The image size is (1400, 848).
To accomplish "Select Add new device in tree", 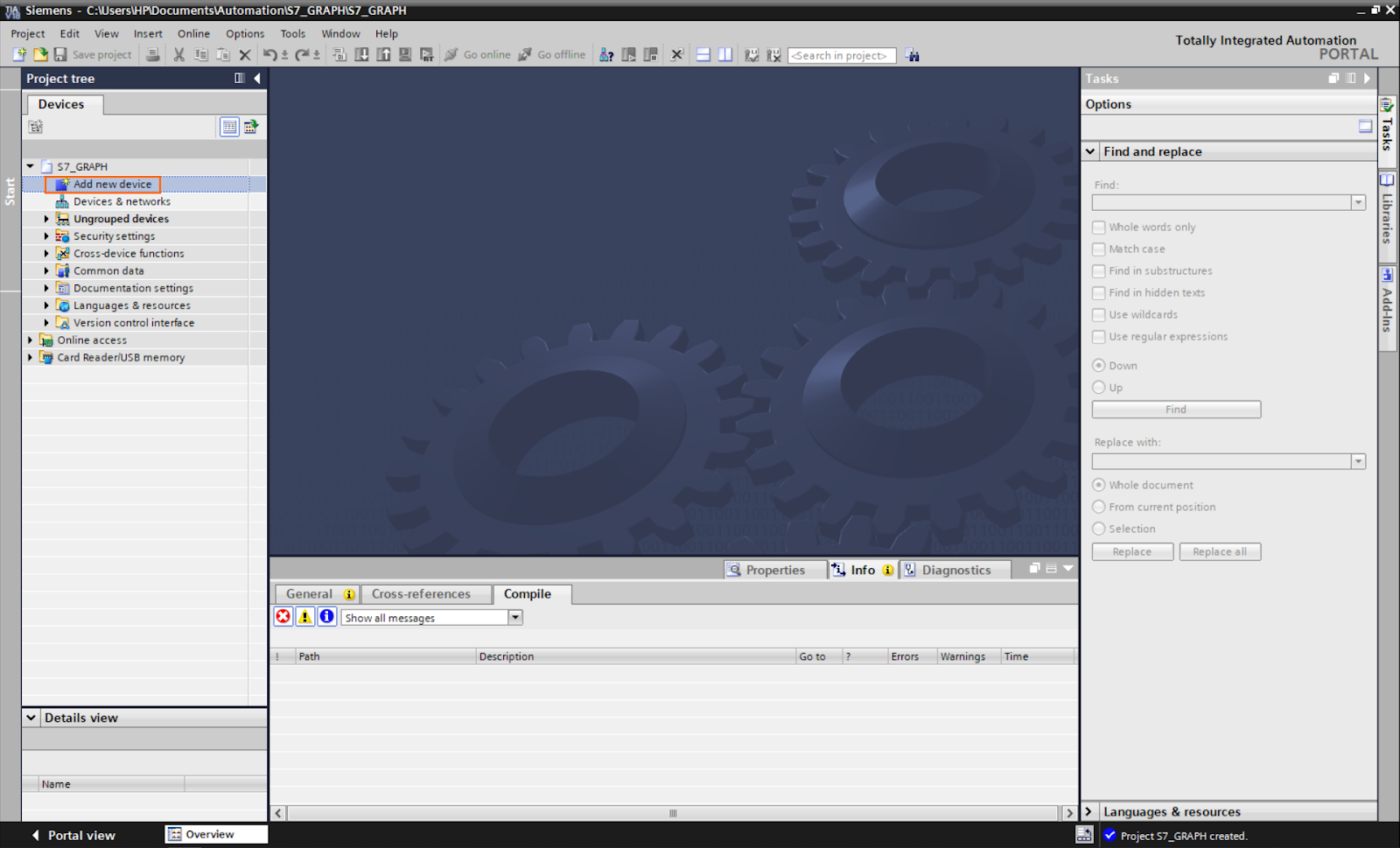I will (112, 184).
